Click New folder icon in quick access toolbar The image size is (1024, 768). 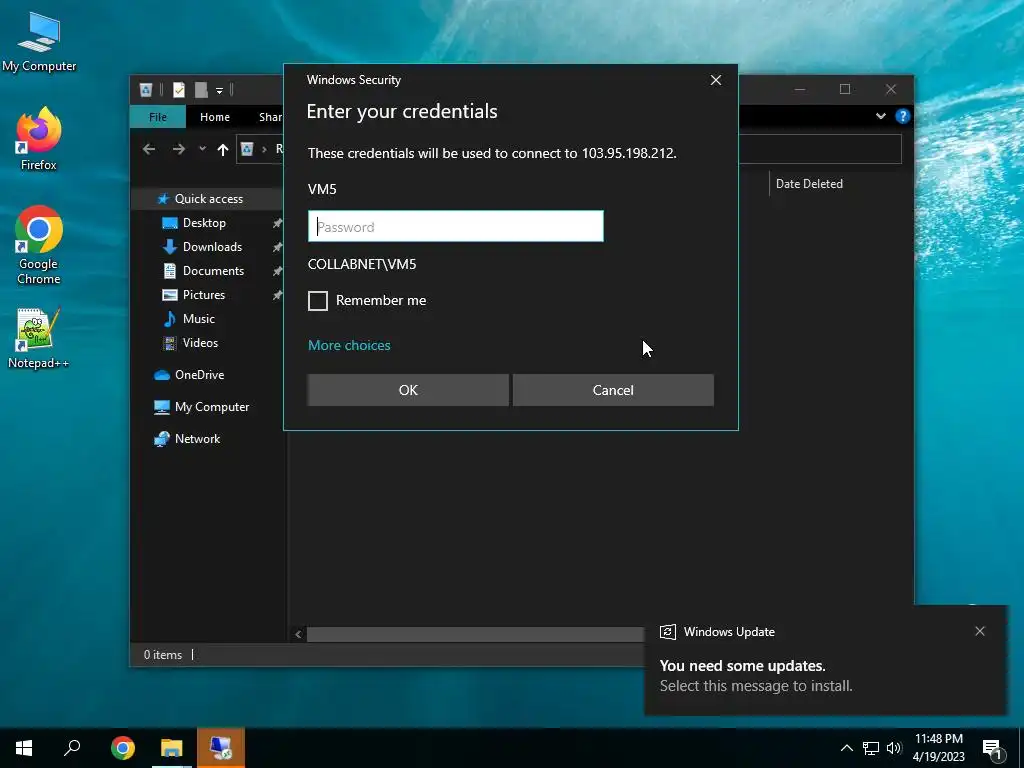pos(201,89)
